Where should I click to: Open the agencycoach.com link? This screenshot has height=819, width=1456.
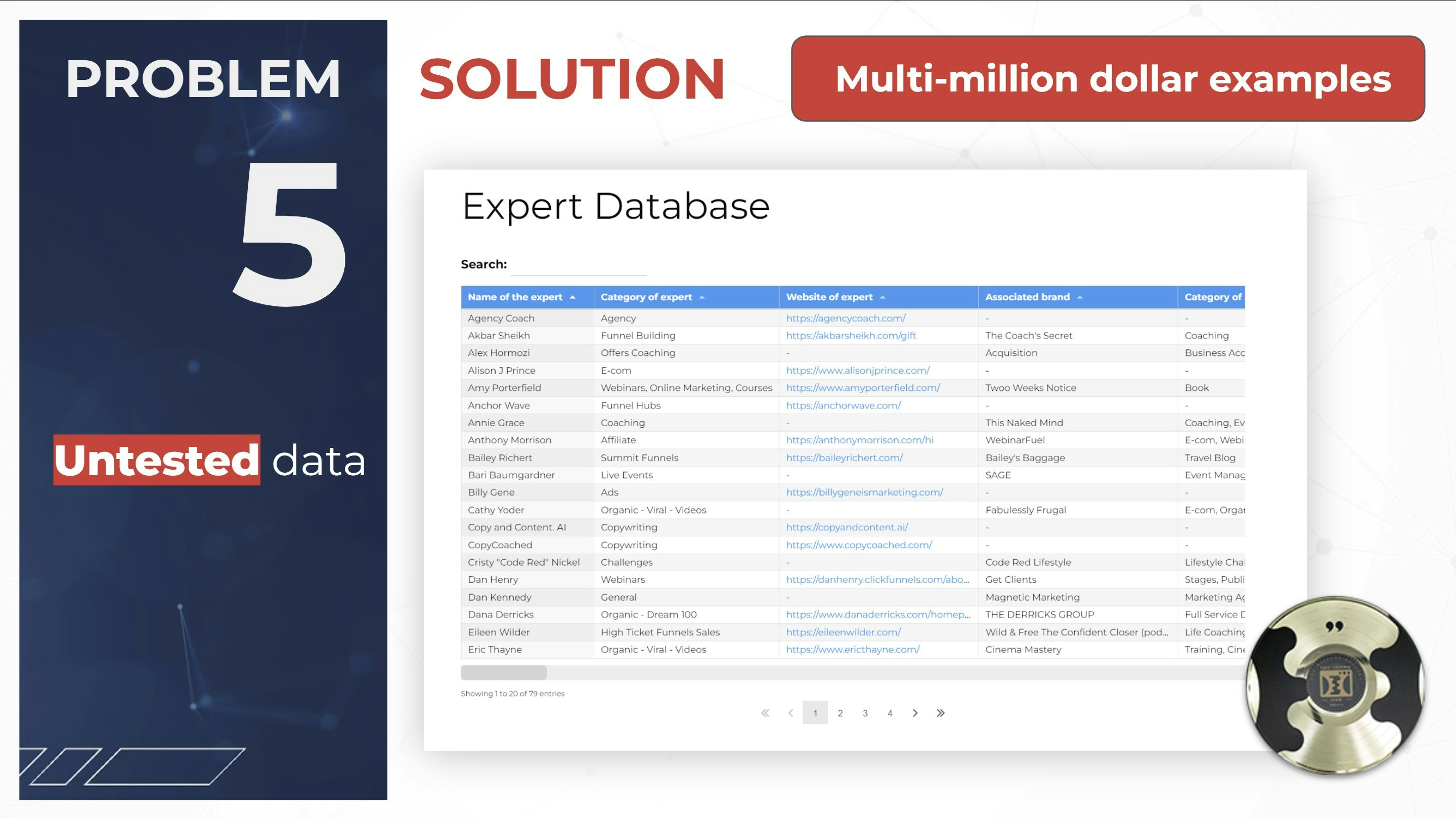(846, 318)
